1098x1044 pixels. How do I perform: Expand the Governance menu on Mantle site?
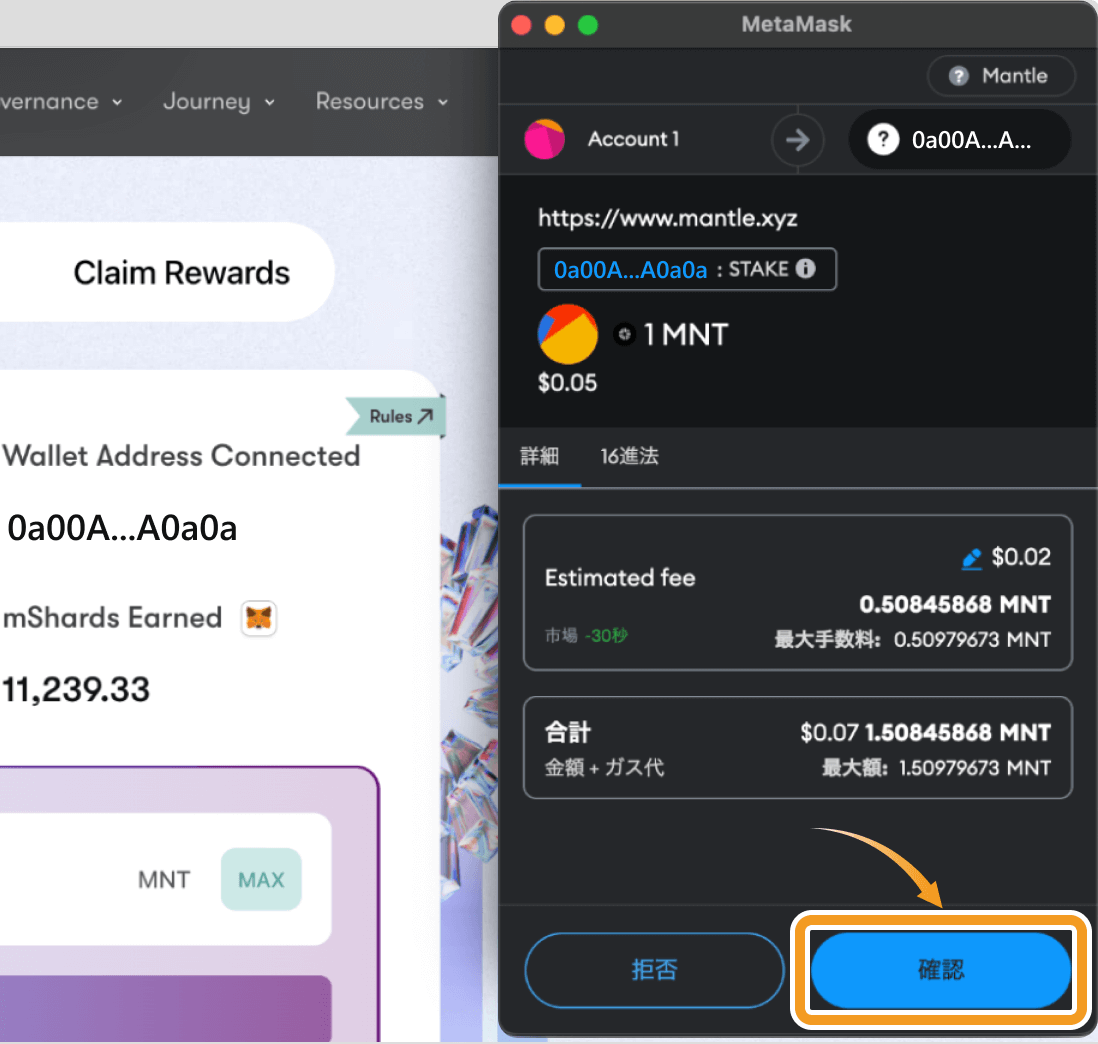[62, 102]
